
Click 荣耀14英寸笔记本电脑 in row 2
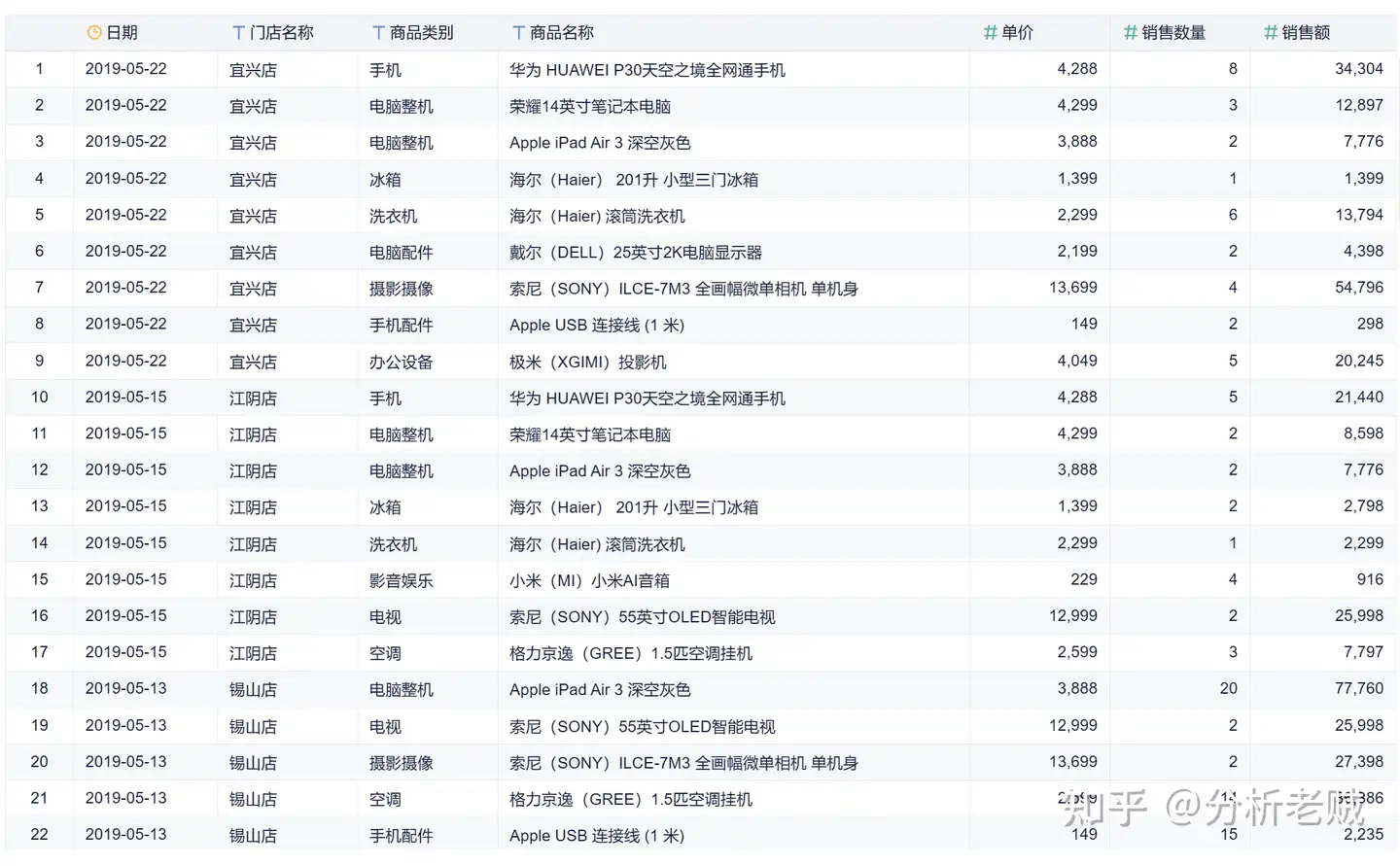(x=590, y=106)
